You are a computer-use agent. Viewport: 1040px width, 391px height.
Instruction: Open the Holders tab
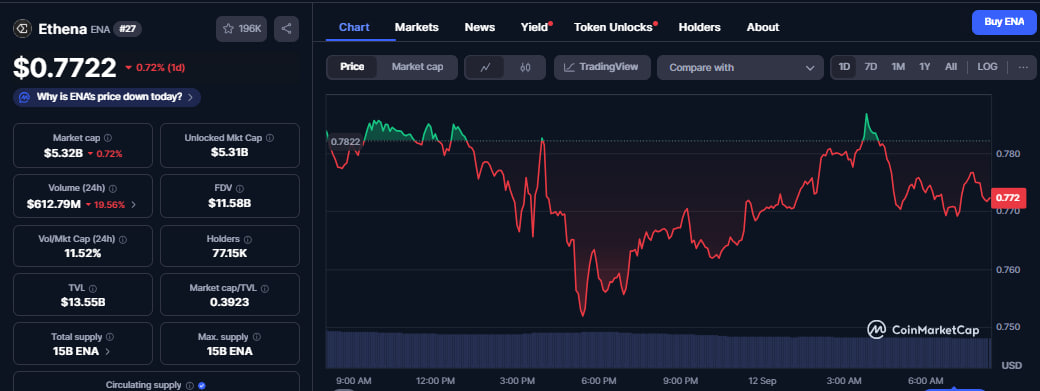tap(699, 27)
